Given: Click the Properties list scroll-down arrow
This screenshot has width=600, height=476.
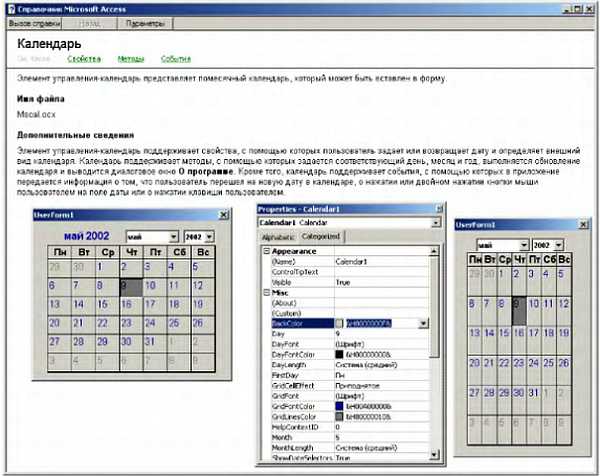Looking at the screenshot, I should (434, 455).
